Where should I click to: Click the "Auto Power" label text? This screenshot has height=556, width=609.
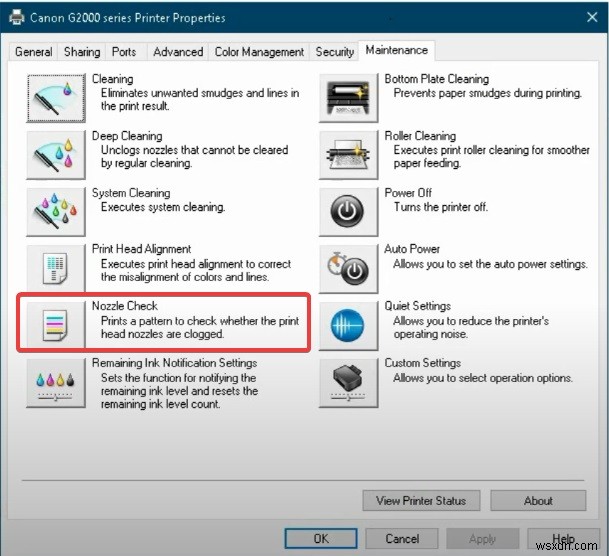(x=412, y=249)
